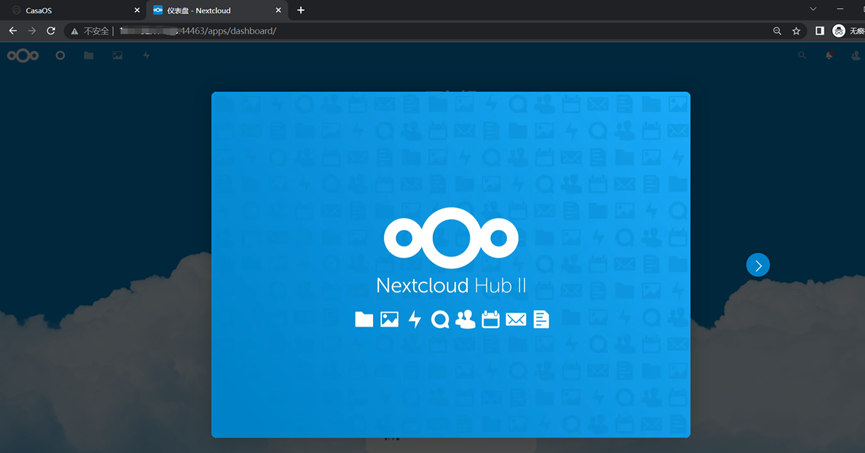Go back in browser history

[13, 31]
